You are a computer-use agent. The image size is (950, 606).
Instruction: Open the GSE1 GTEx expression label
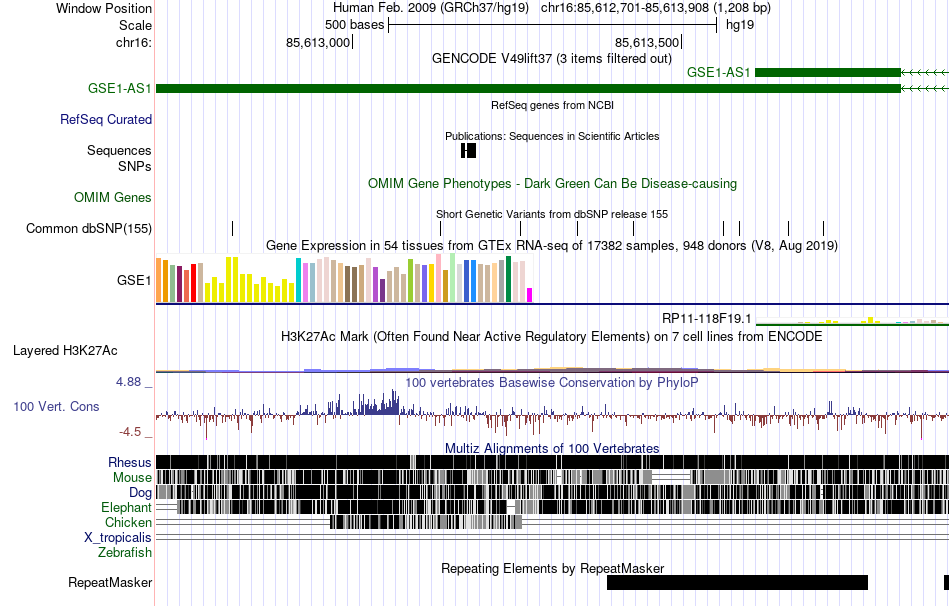134,280
